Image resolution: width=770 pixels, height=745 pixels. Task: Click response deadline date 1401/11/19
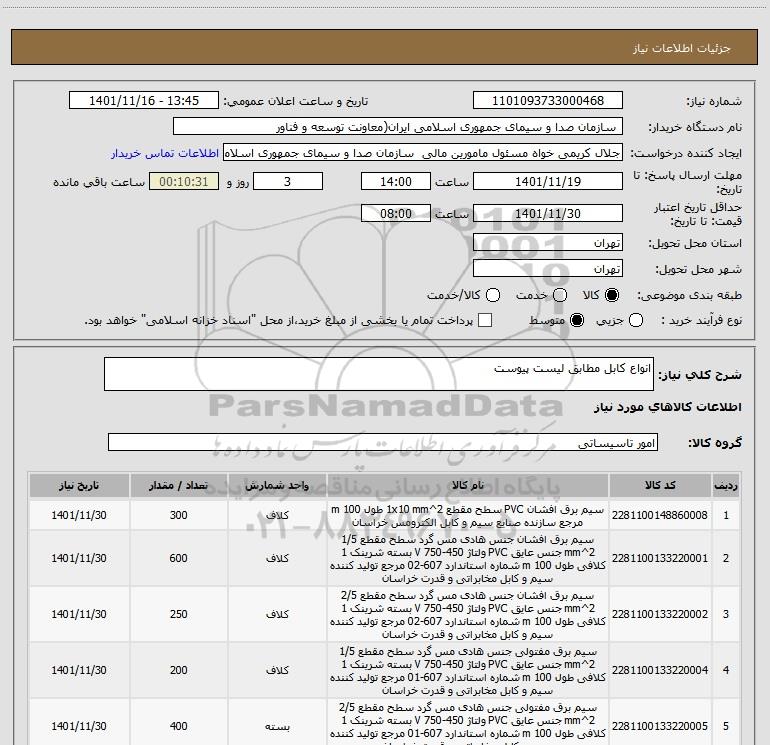pos(548,181)
